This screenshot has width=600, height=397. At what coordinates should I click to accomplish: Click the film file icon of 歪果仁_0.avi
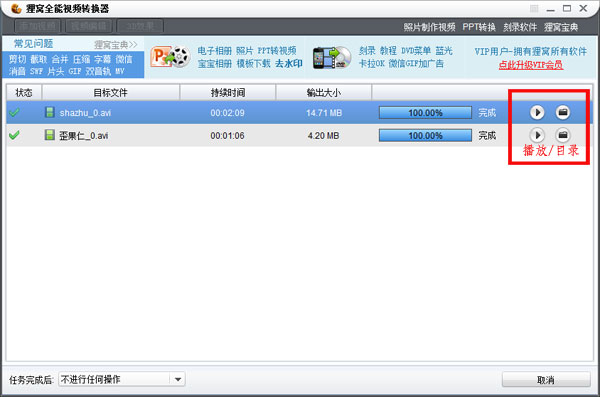click(49, 135)
